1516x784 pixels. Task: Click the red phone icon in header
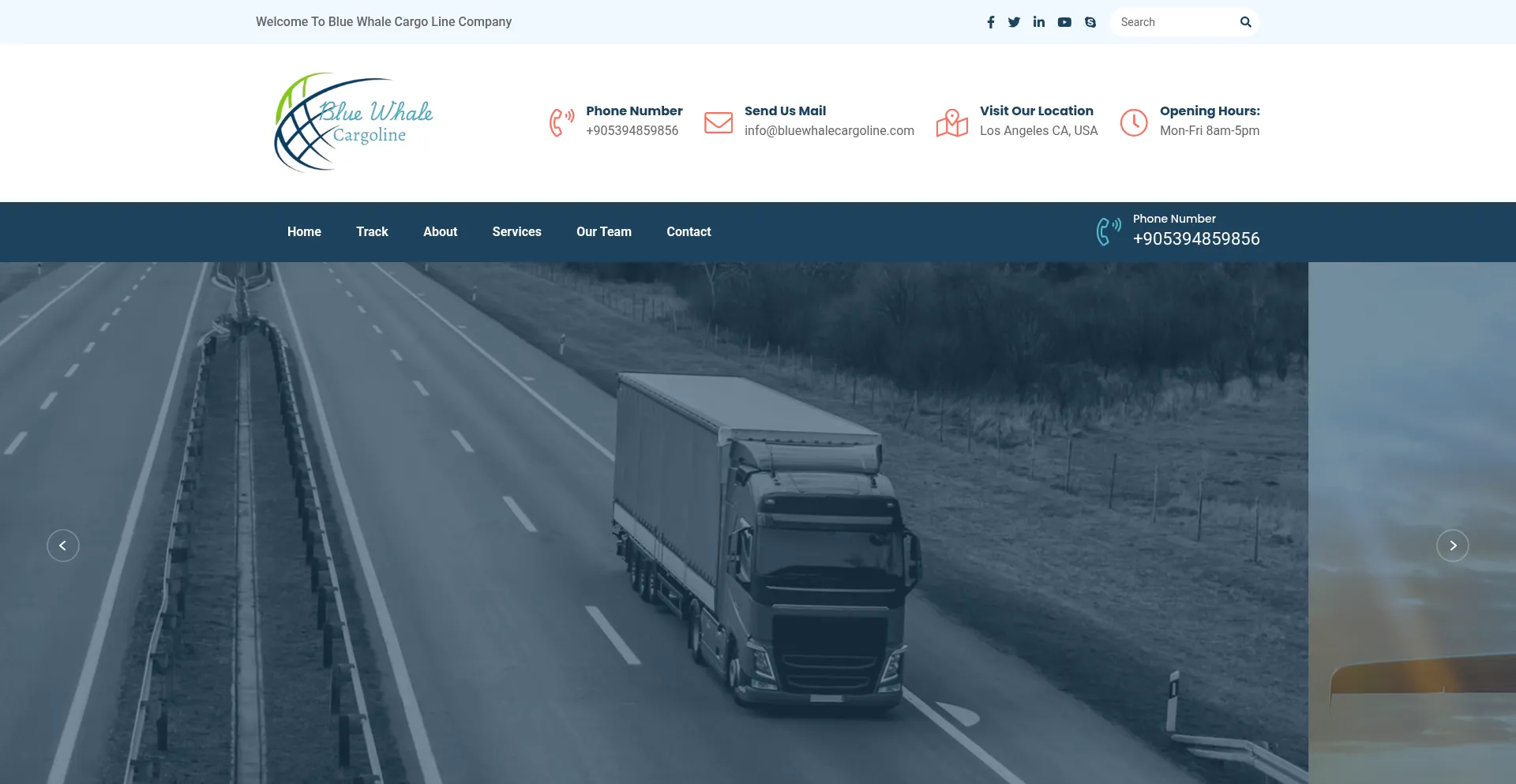561,122
